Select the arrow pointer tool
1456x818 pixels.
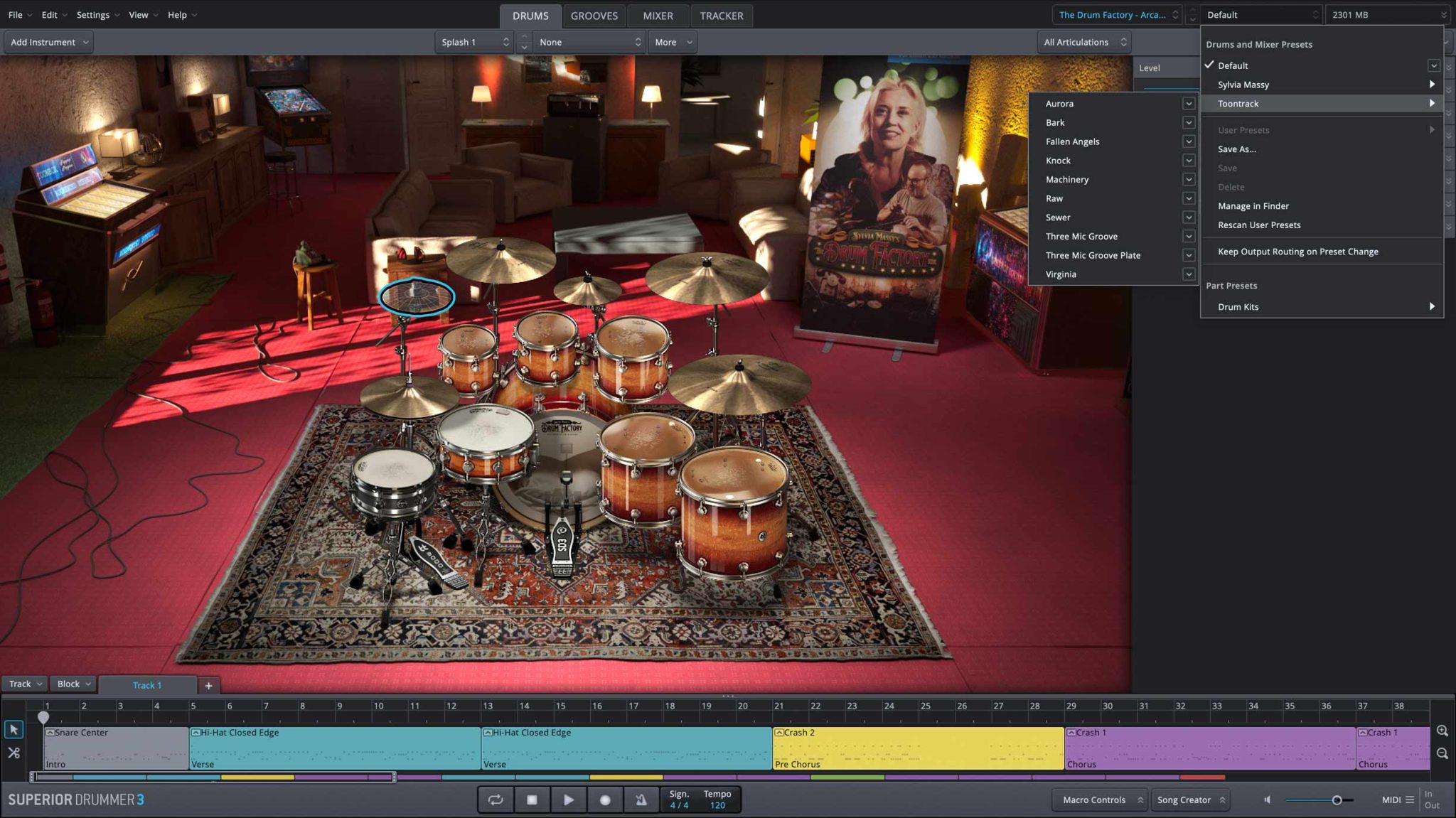(14, 730)
